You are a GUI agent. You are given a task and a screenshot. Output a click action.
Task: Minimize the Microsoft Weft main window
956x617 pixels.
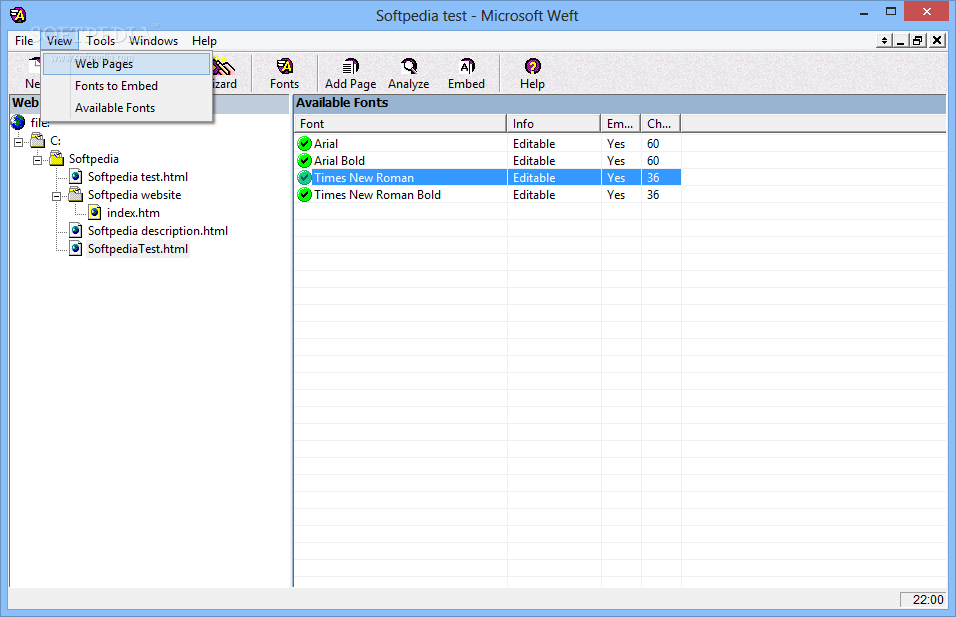[863, 13]
